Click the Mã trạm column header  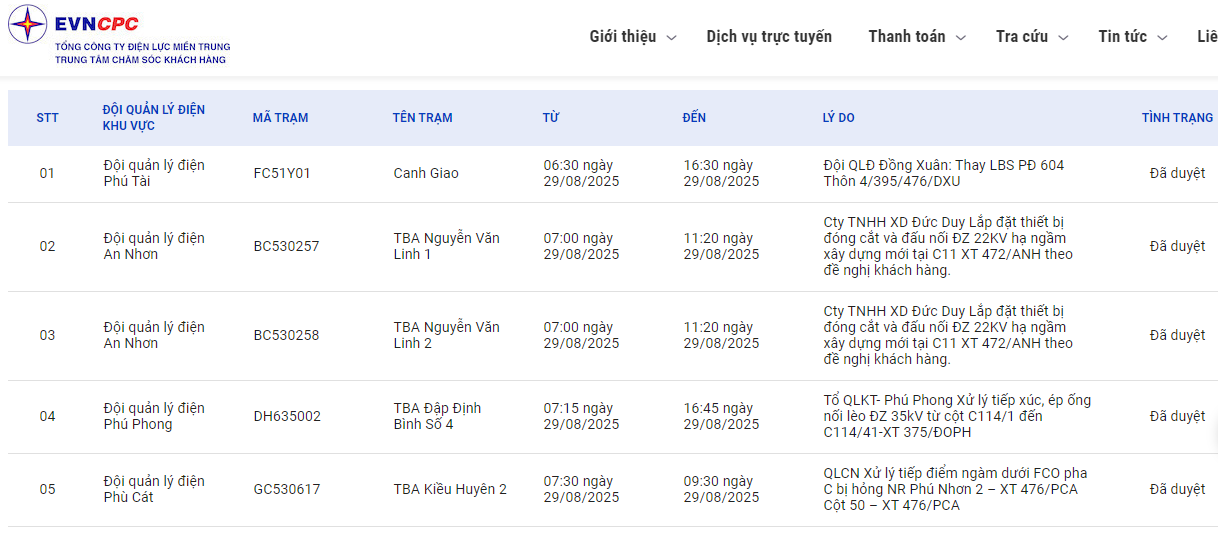[280, 118]
